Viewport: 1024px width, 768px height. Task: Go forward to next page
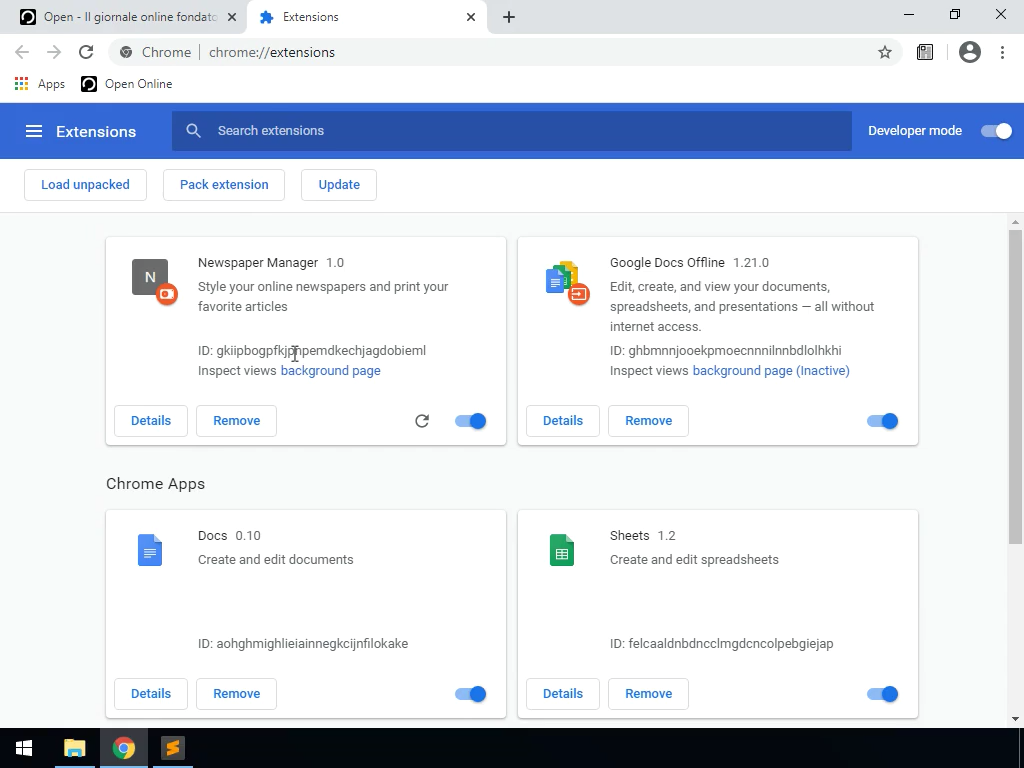coord(54,52)
